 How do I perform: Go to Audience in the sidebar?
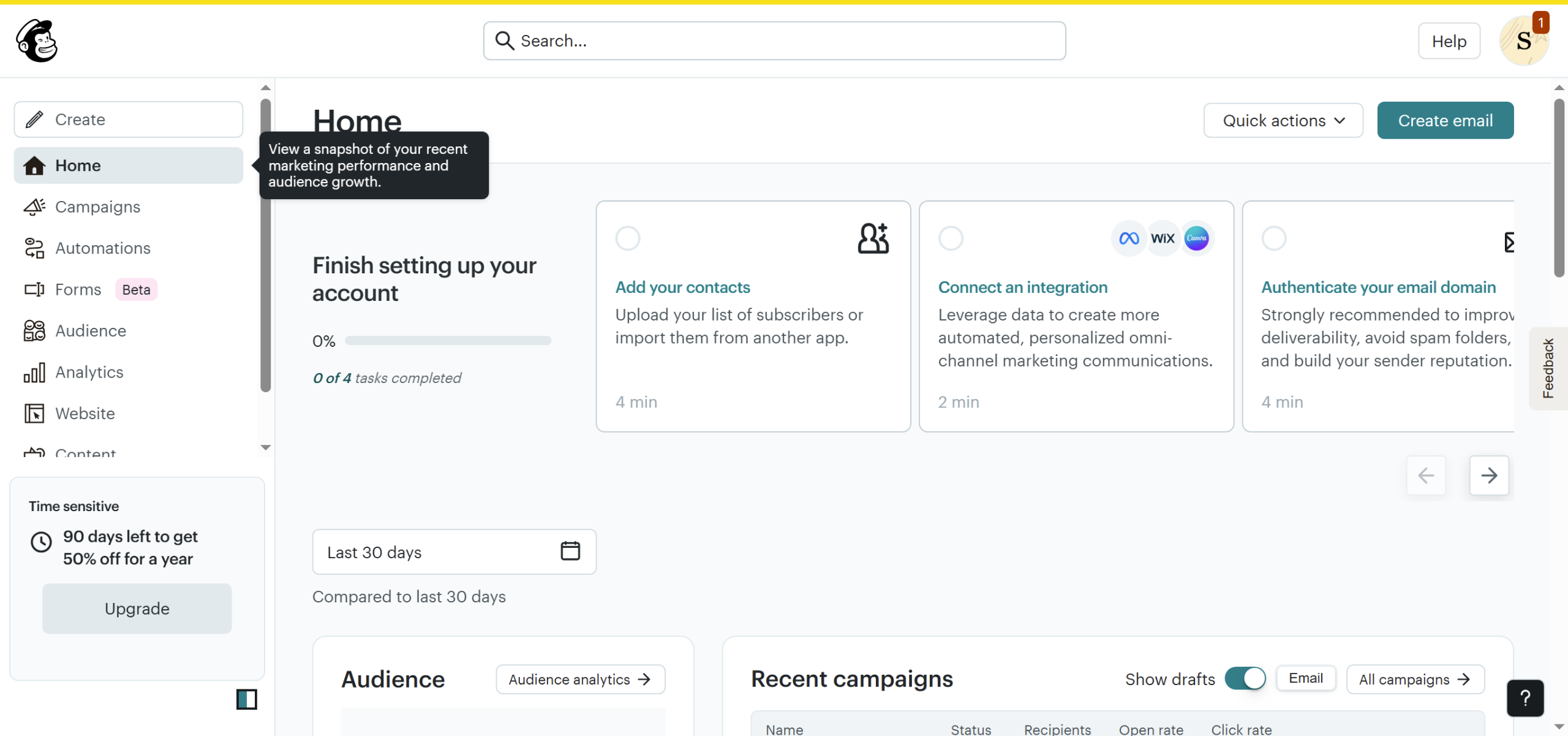[91, 331]
